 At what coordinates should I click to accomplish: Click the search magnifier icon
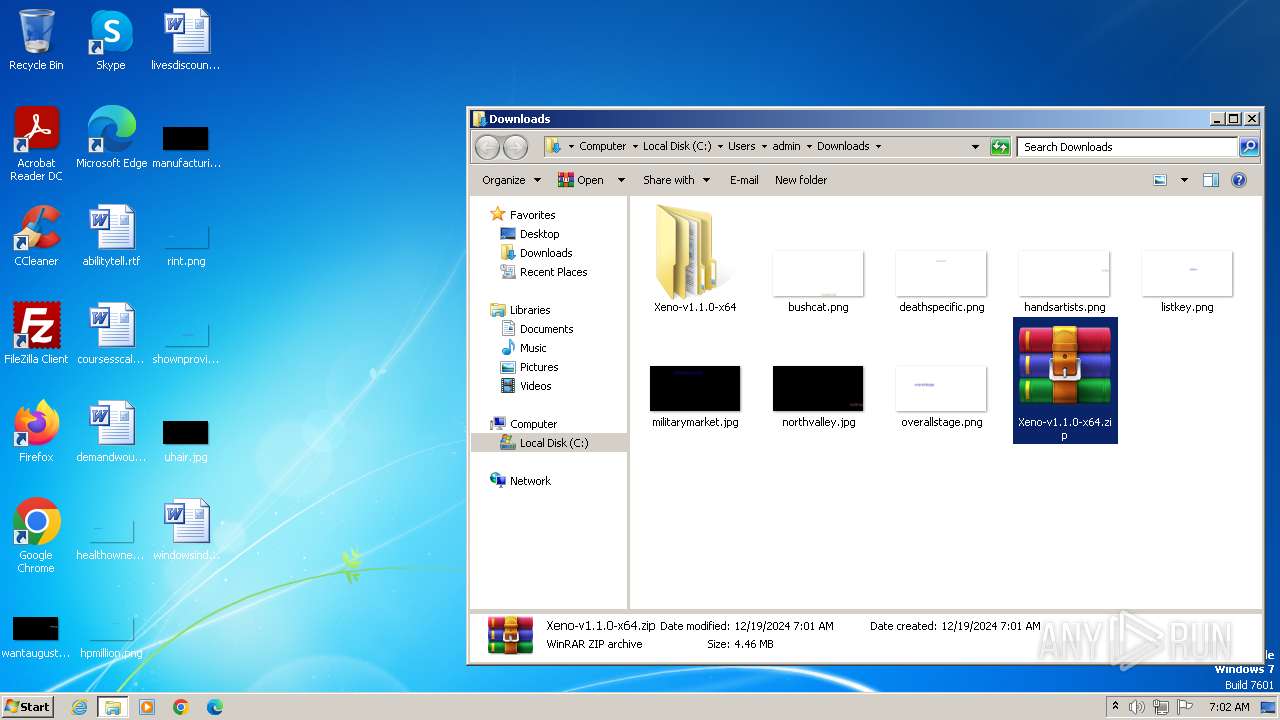pos(1249,147)
